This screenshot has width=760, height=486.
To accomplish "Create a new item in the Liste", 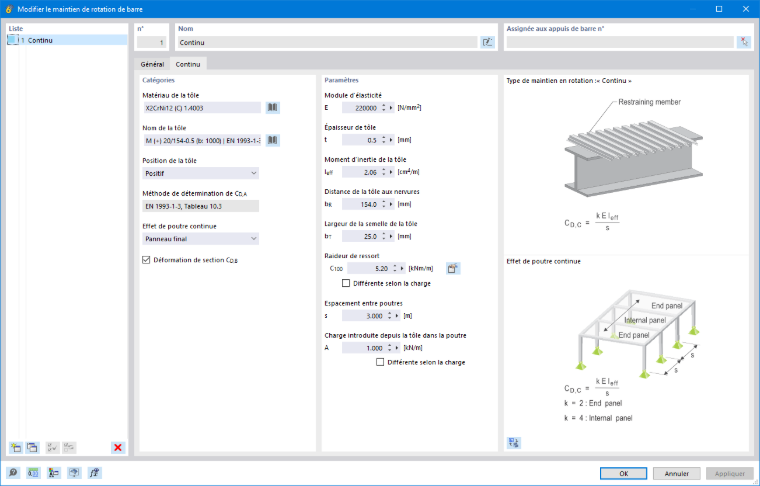I will point(16,447).
